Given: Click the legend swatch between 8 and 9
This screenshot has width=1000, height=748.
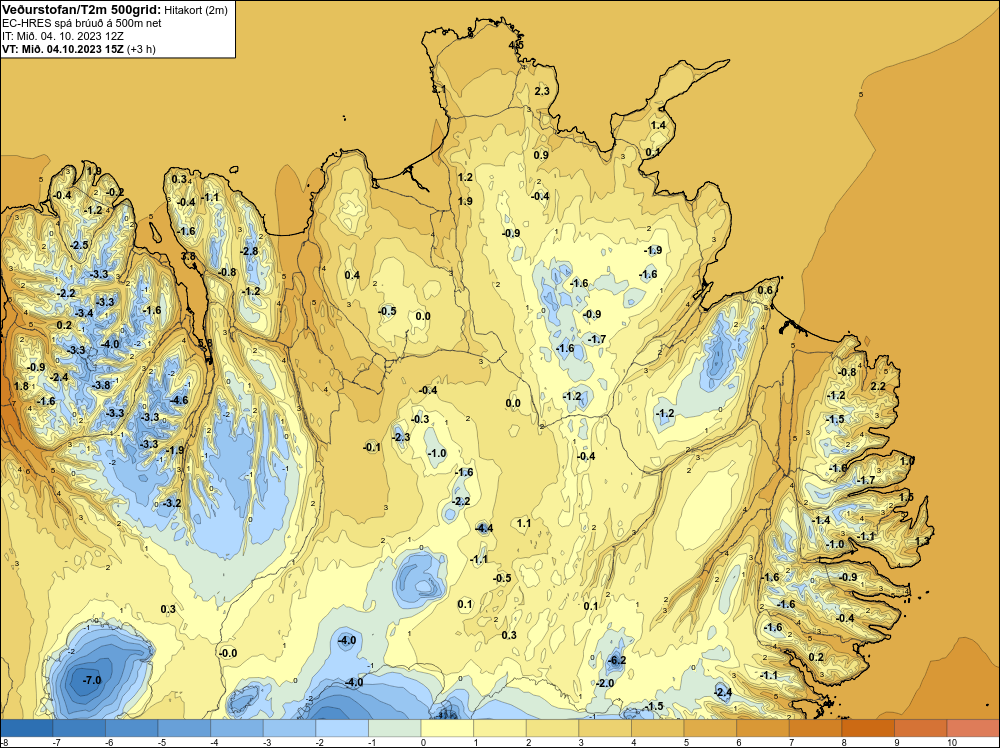Looking at the screenshot, I should click(868, 728).
